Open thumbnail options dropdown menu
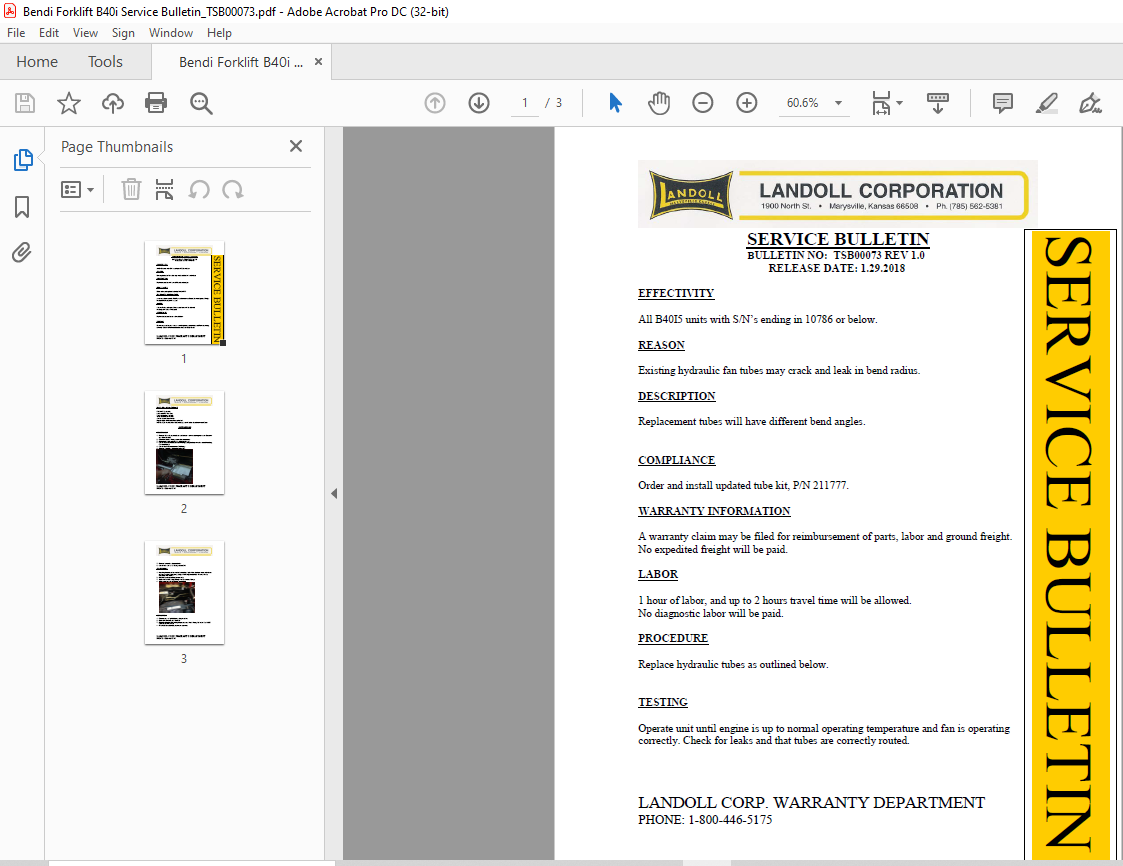1123x866 pixels. [77, 190]
